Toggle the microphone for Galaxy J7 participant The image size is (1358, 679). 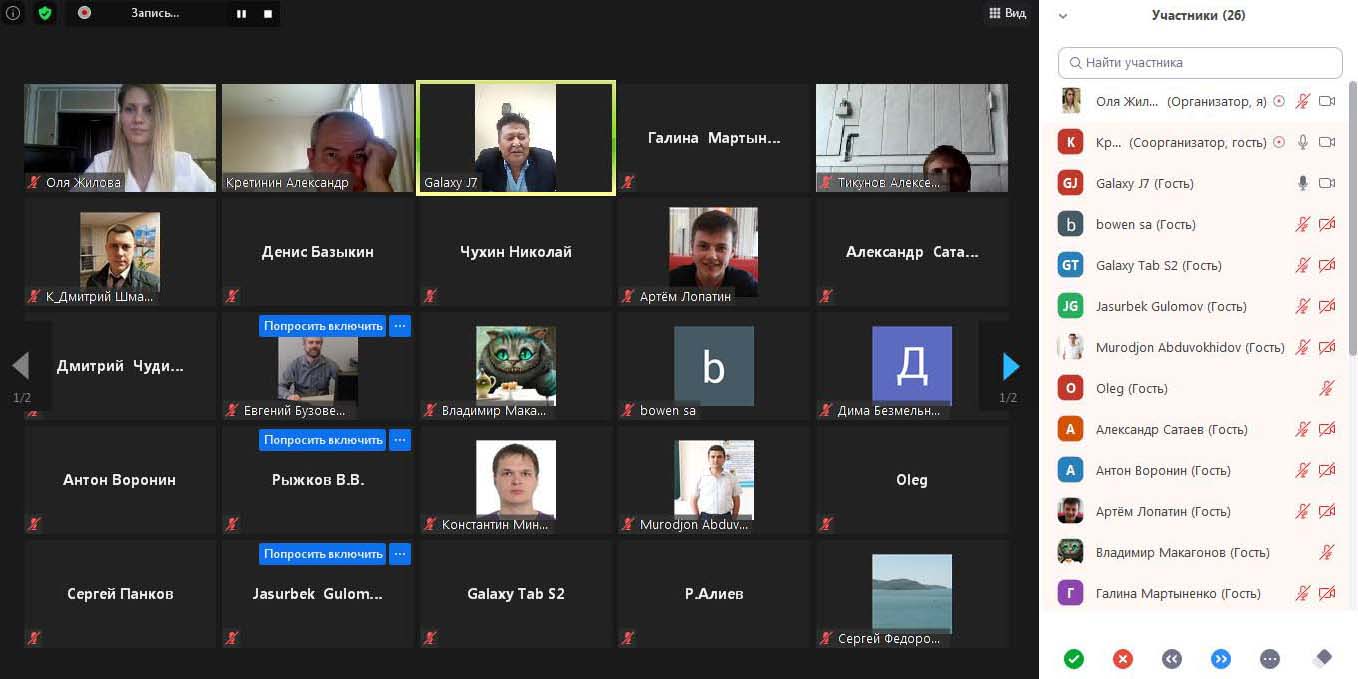(x=1303, y=183)
